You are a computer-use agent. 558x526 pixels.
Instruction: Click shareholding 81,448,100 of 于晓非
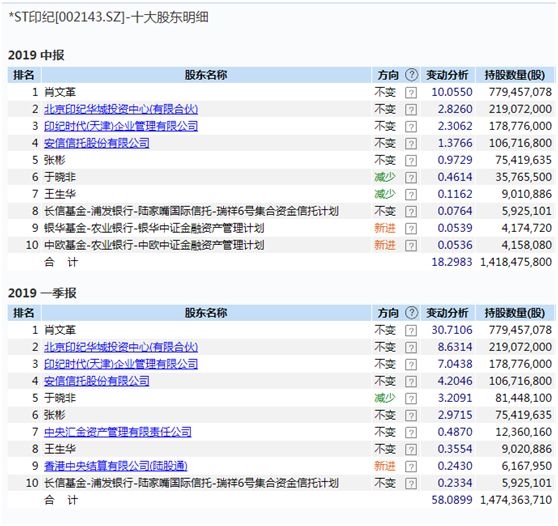523,398
